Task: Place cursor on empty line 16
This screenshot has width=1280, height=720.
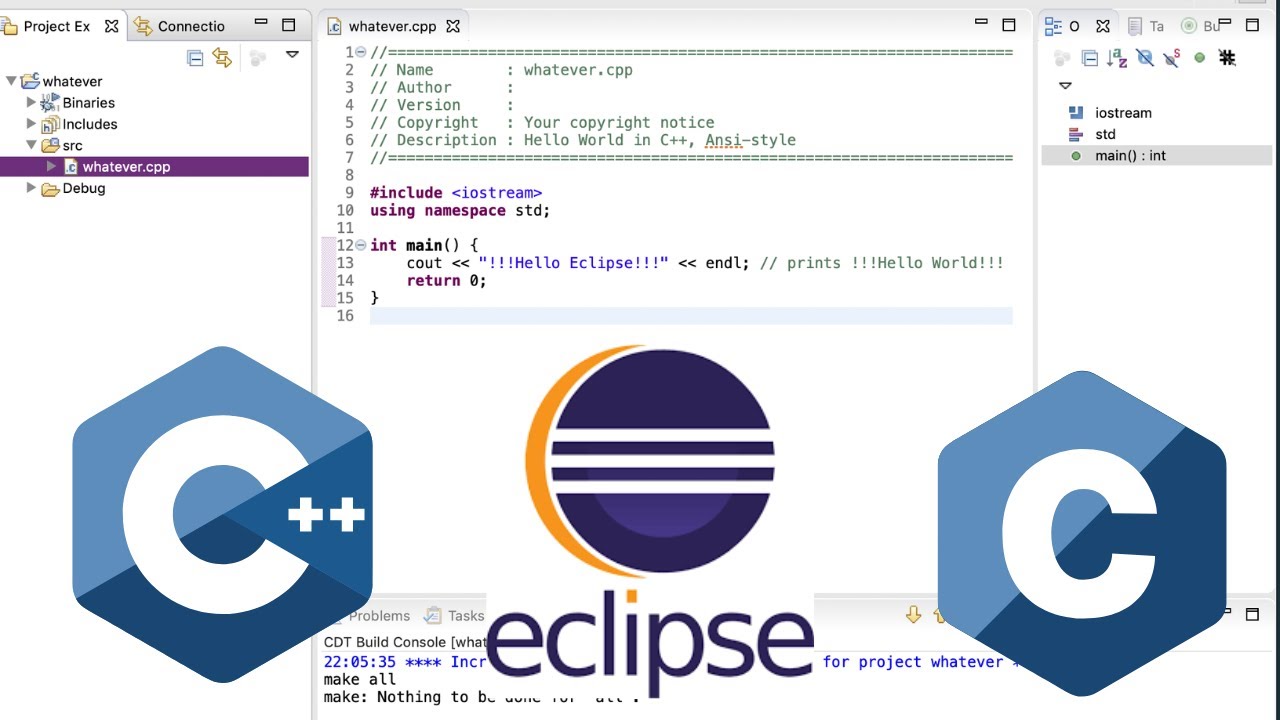Action: (691, 316)
